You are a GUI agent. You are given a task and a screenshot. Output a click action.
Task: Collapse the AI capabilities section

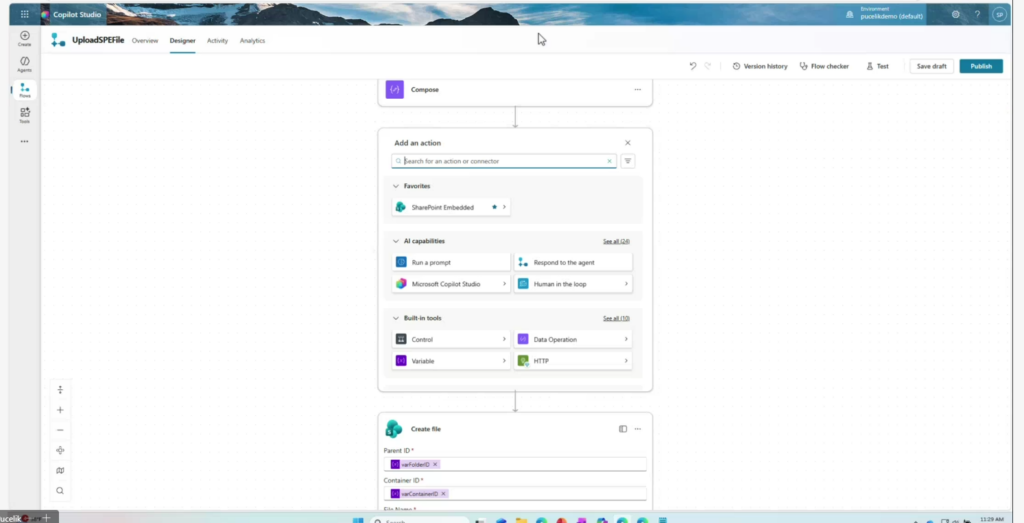396,241
